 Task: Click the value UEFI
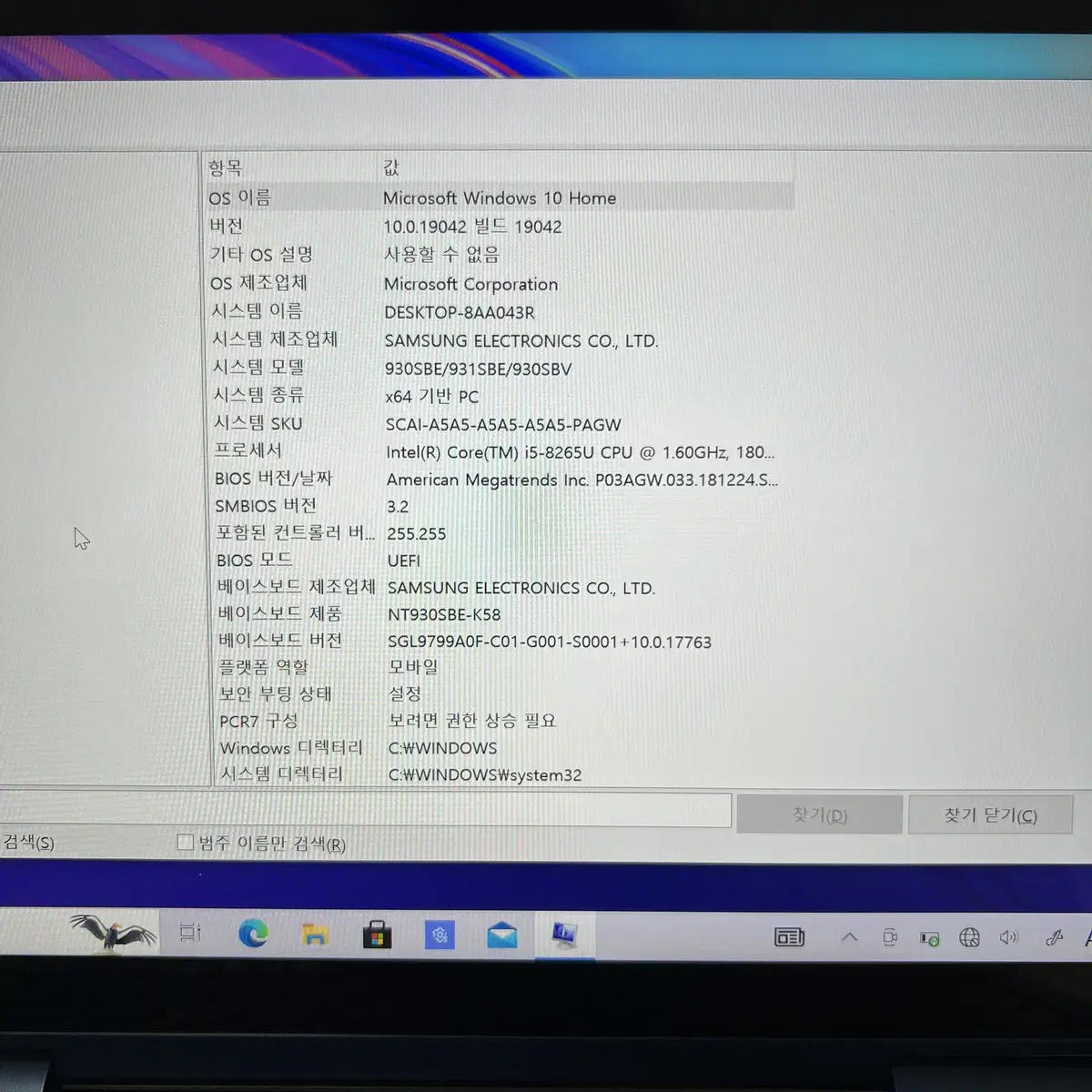[x=404, y=561]
